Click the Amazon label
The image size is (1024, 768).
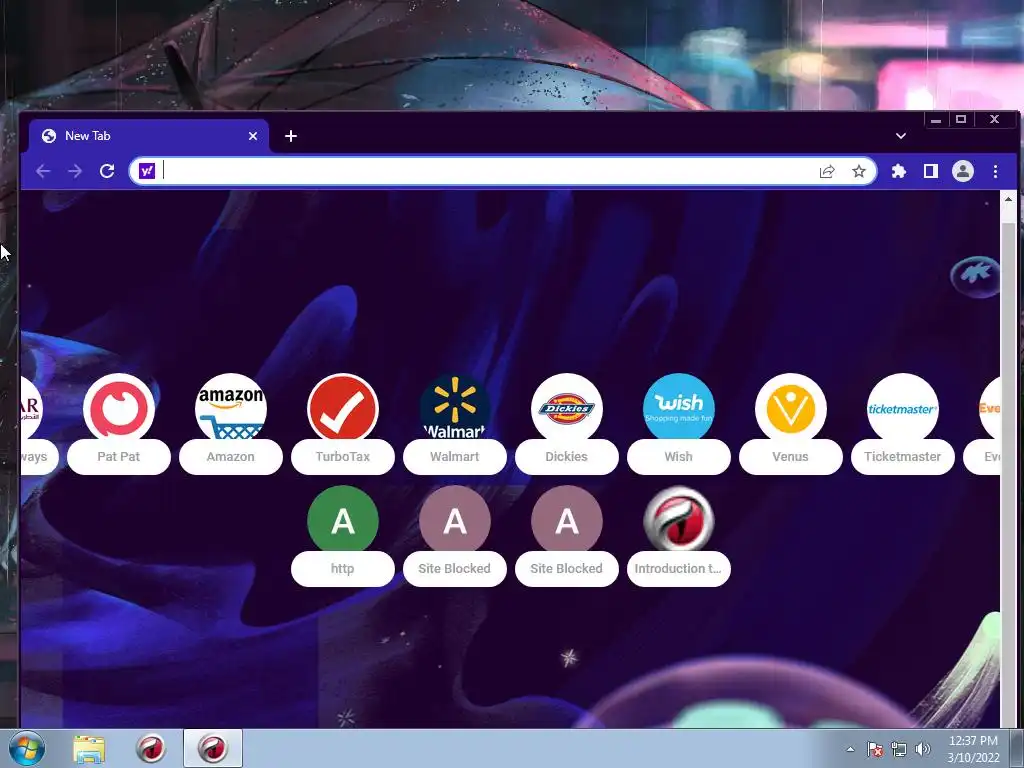(x=231, y=456)
